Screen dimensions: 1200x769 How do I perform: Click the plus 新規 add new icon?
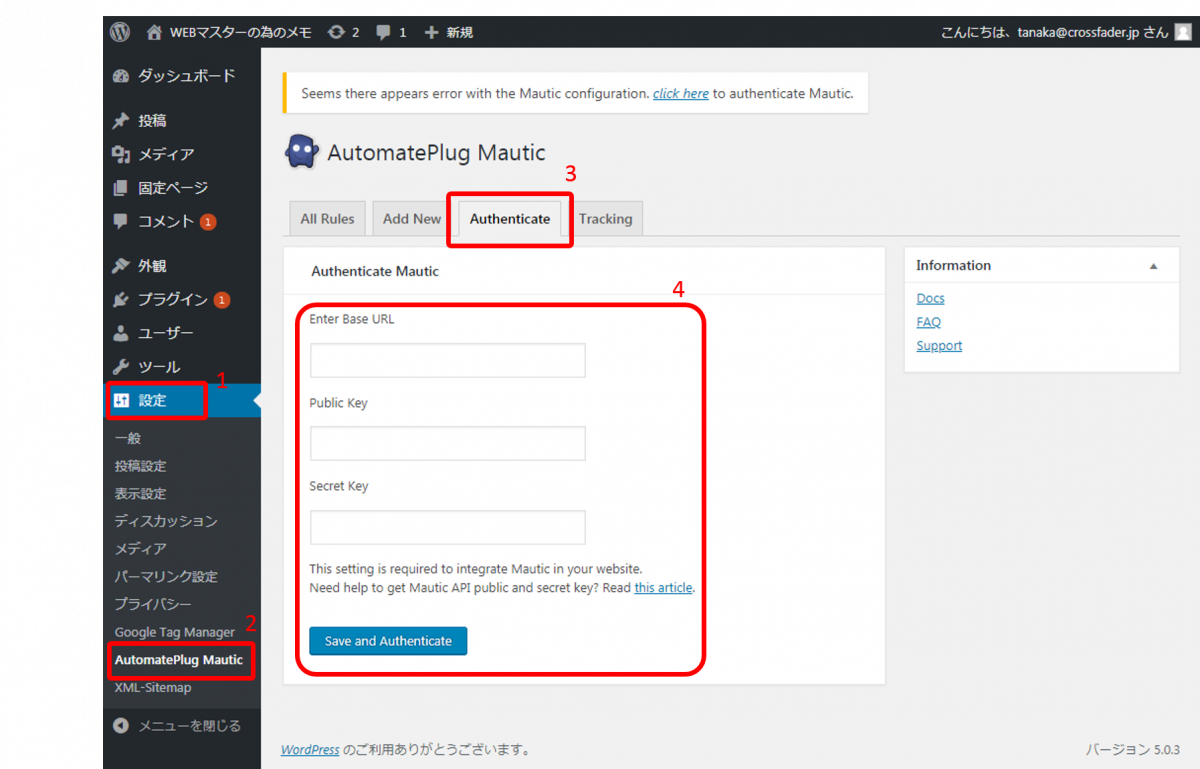click(432, 32)
